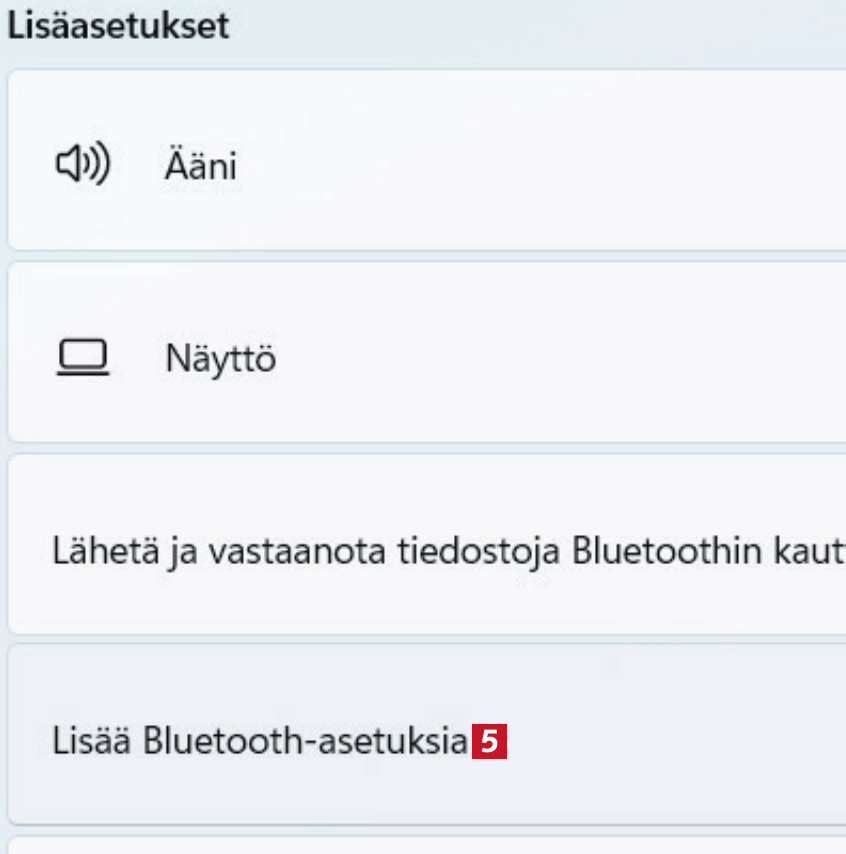Click the speaker icon beside Ääni
Image resolution: width=846 pixels, height=854 pixels.
point(82,165)
